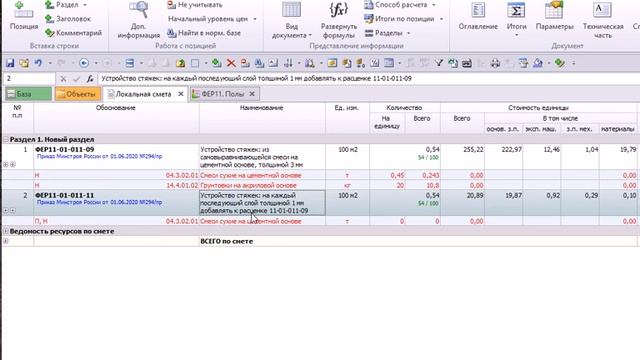The image size is (640, 360).
Task: Open the undo history dropdown arrow
Action: tap(50, 63)
